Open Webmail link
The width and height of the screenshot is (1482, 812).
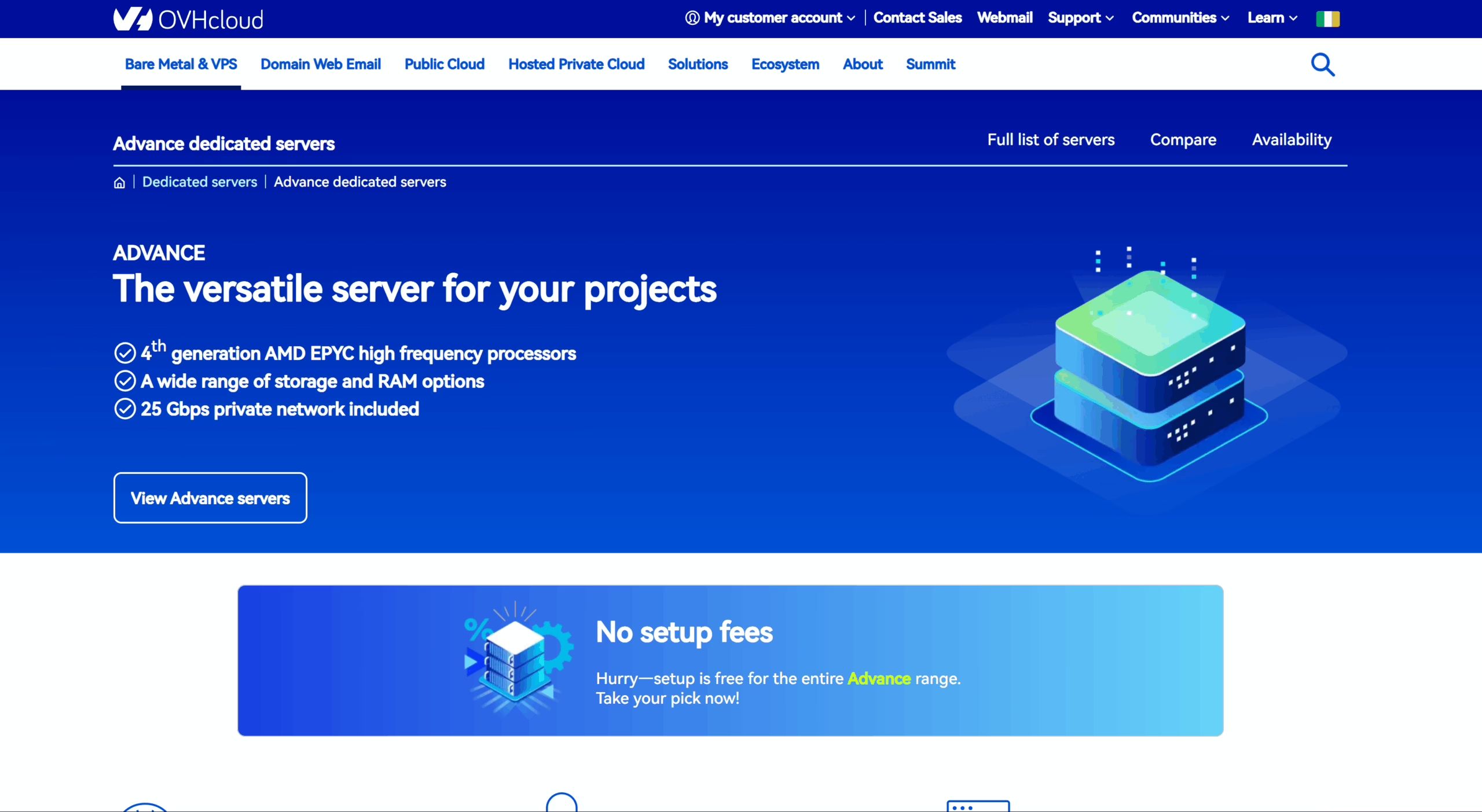[x=1005, y=18]
